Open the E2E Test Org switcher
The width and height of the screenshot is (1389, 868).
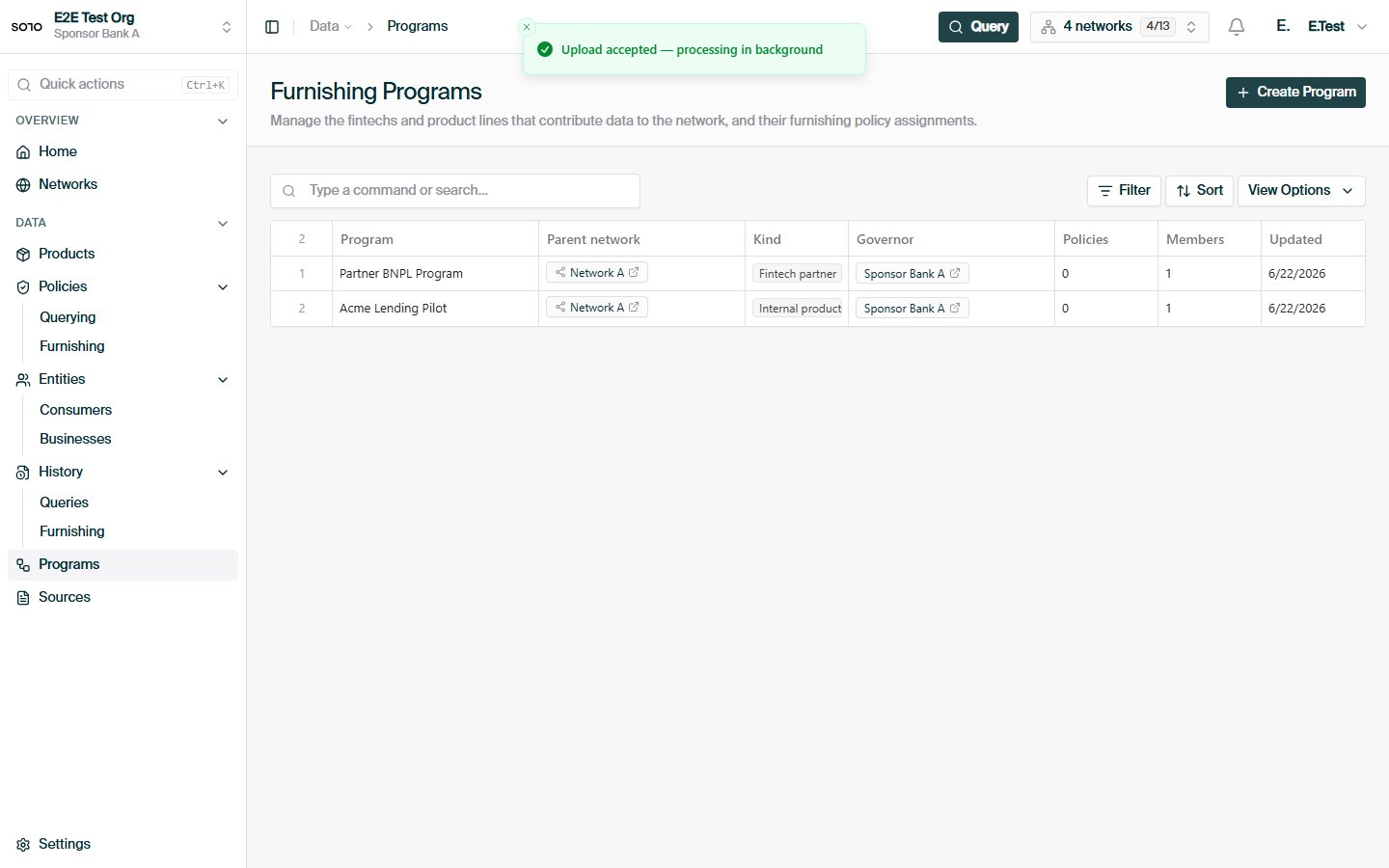click(123, 26)
